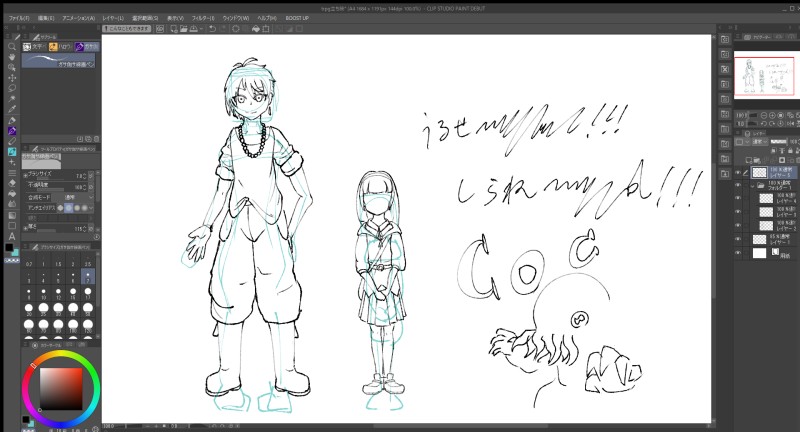
Task: Click the New Raster Layer icon
Action: click(748, 160)
